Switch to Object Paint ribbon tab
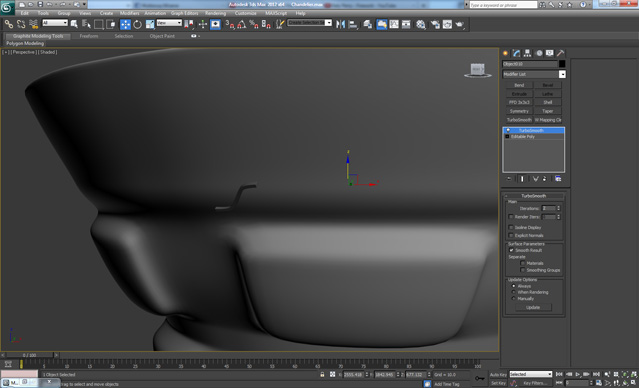Screen dimensions: 639x388 pyautogui.click(x=162, y=36)
